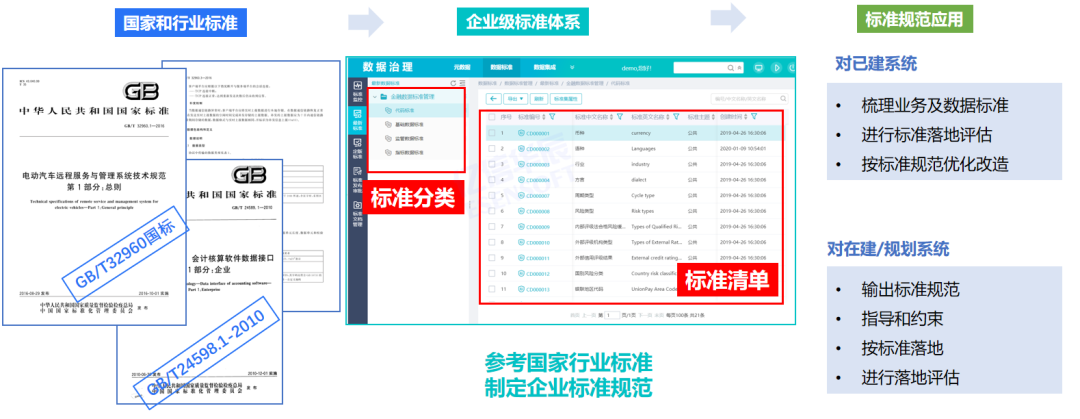
Task: Toggle the select-all checkbox in table header
Action: [490, 117]
